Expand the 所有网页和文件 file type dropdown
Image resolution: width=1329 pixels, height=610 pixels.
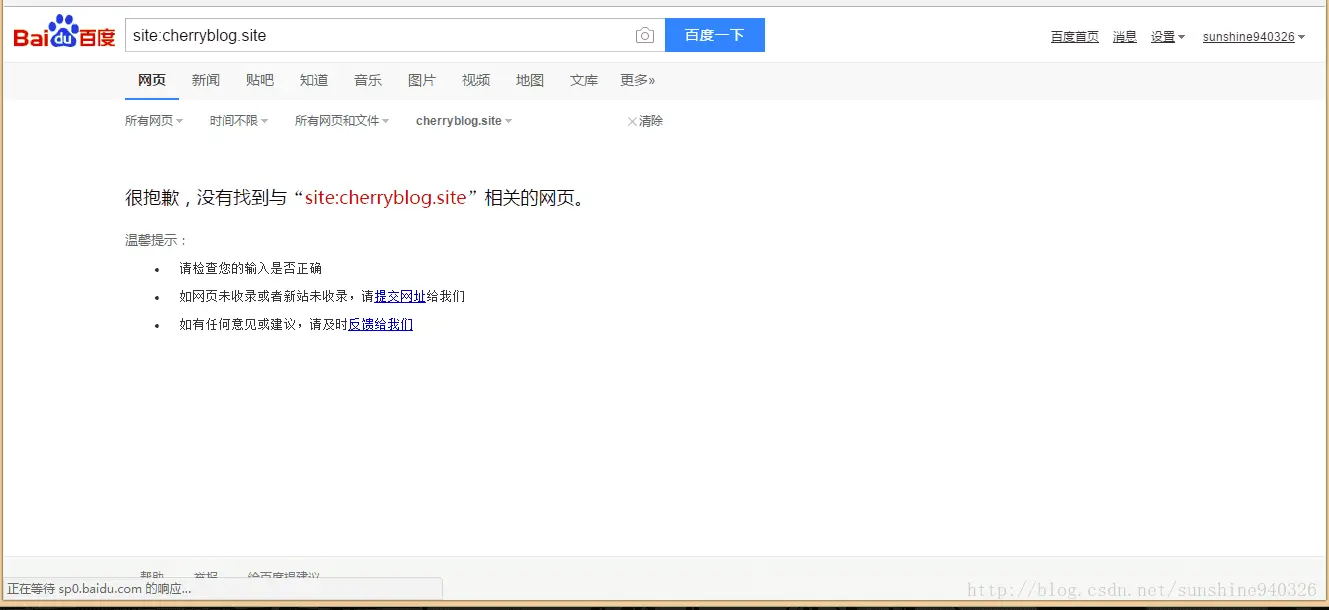pos(342,121)
